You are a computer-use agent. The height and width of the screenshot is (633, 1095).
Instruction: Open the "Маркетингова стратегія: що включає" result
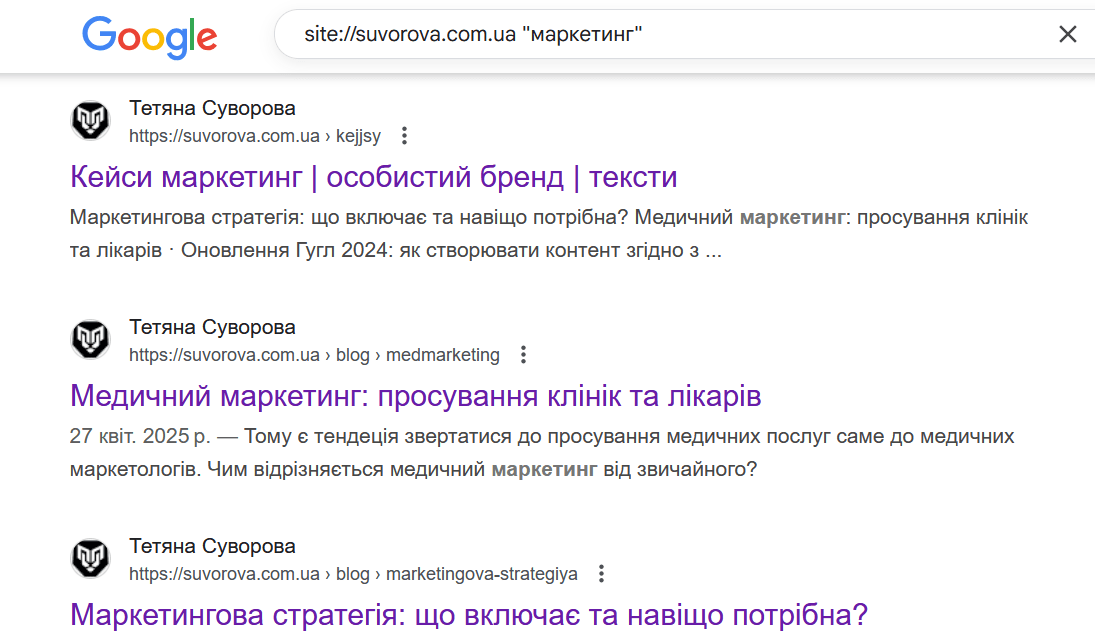coord(468,614)
